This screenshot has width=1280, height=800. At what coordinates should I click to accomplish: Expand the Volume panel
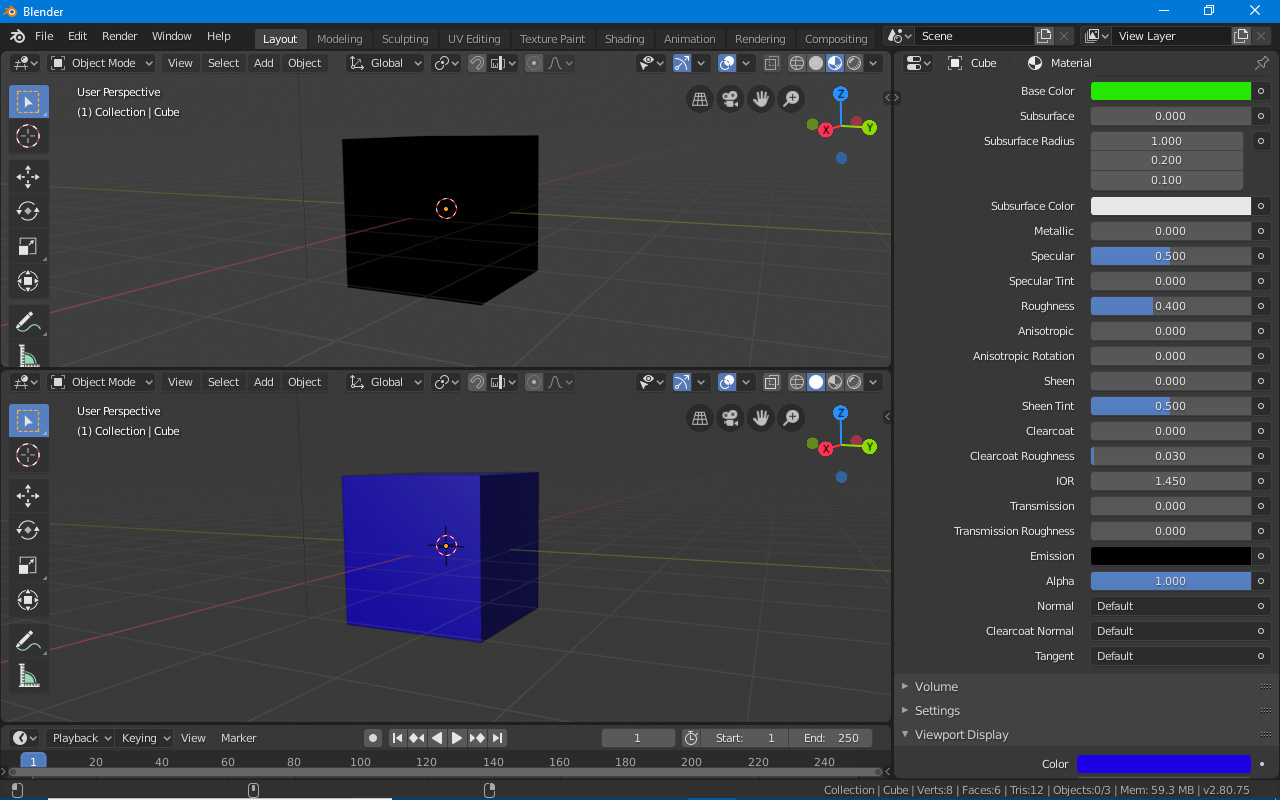[936, 686]
